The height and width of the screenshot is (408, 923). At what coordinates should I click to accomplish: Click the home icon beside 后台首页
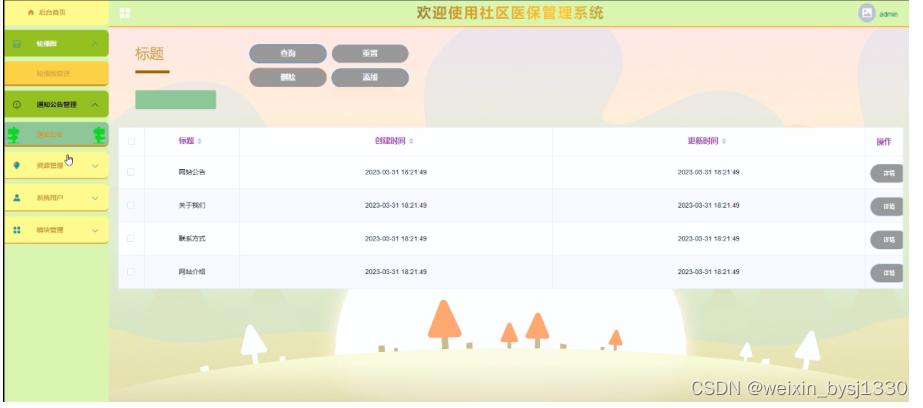coord(31,12)
